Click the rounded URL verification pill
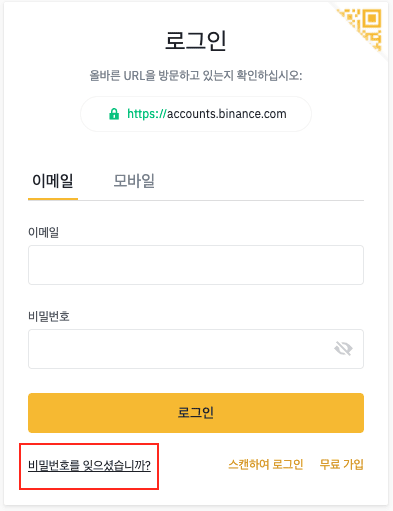The image size is (393, 511). [x=196, y=114]
